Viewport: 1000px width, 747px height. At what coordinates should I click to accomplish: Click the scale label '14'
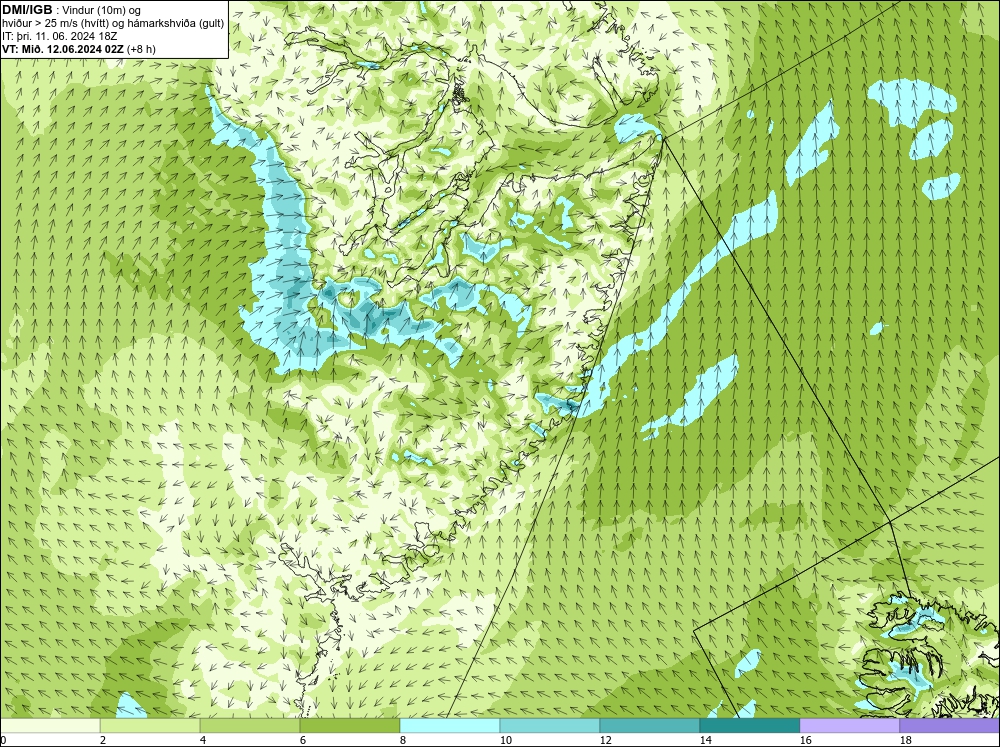(706, 740)
